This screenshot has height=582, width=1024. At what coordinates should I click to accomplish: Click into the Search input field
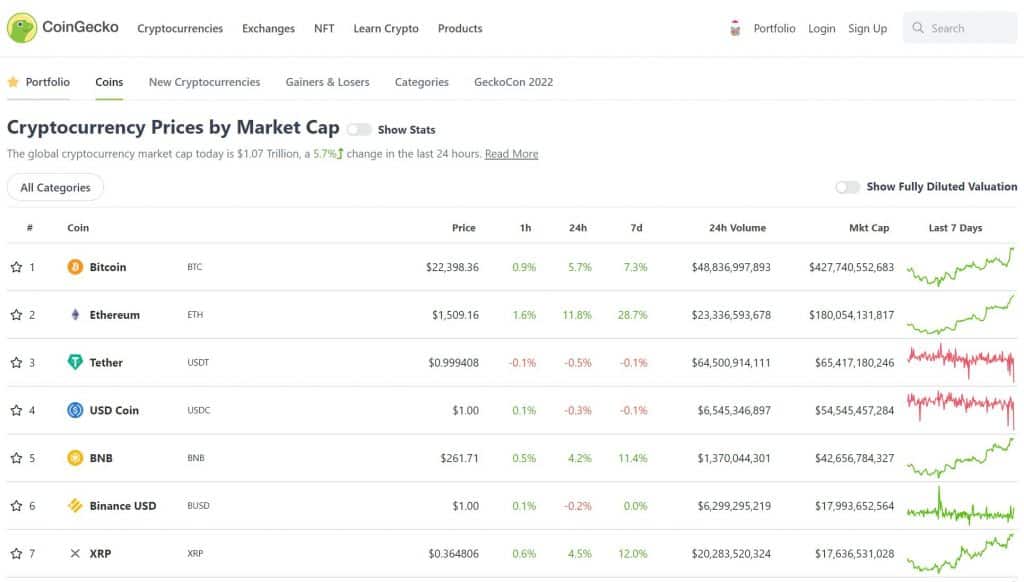pos(960,28)
